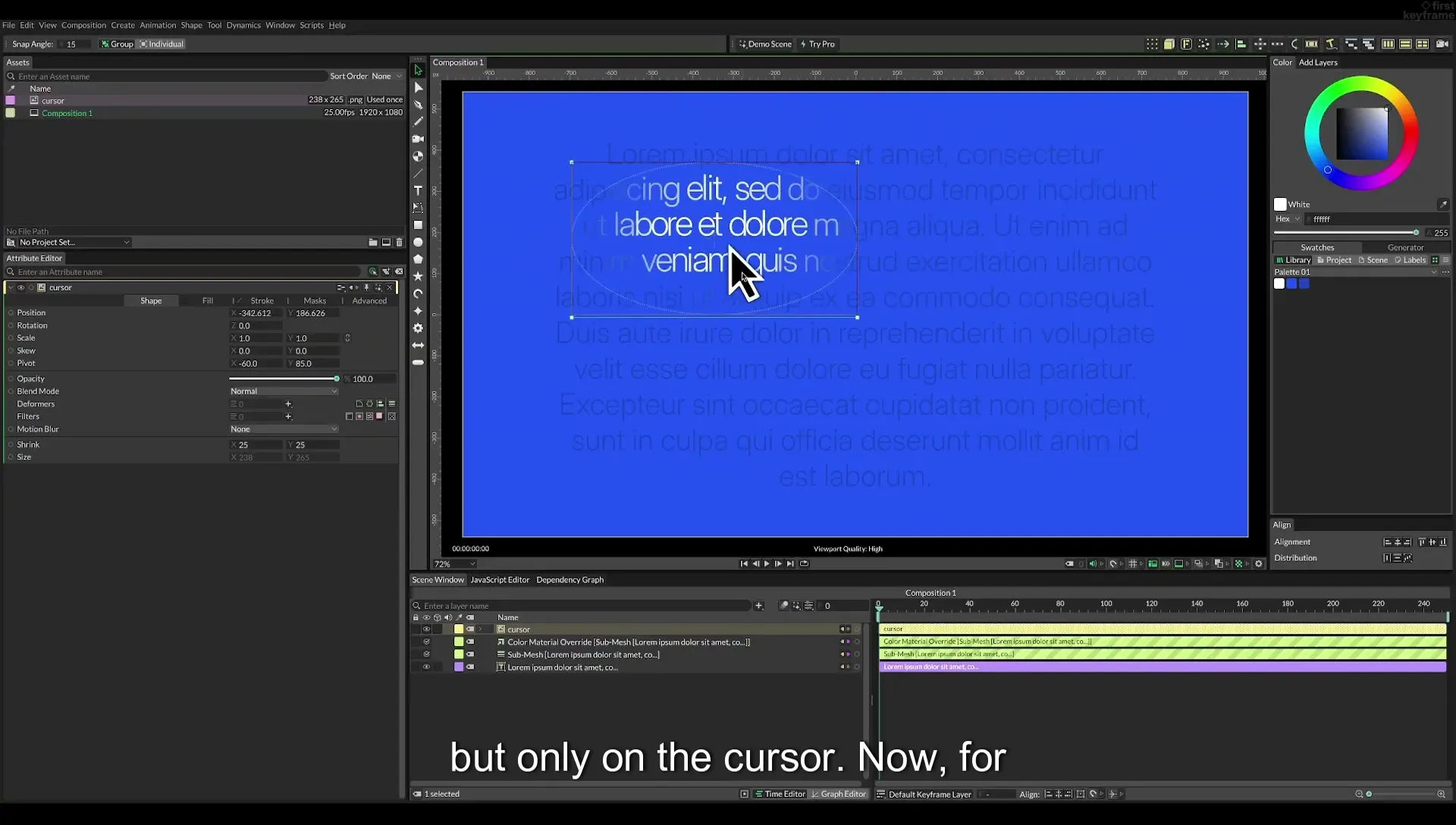Toggle Color Material Override layer enabled checkmark

click(426, 642)
